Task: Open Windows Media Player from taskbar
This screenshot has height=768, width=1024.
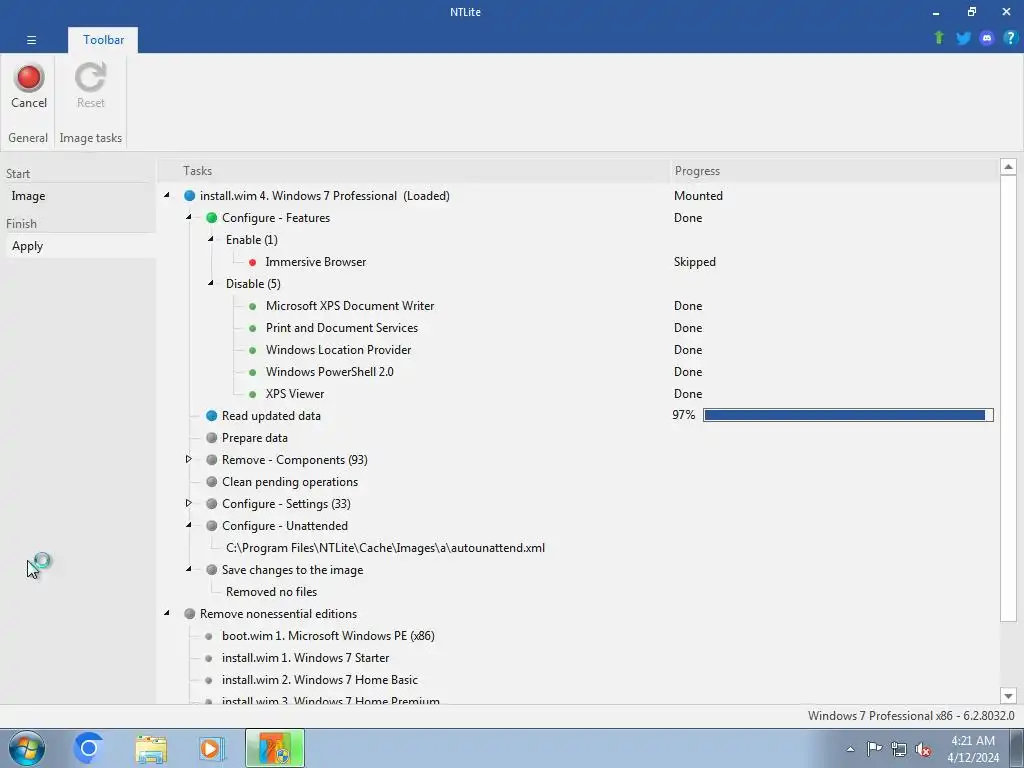Action: click(212, 748)
